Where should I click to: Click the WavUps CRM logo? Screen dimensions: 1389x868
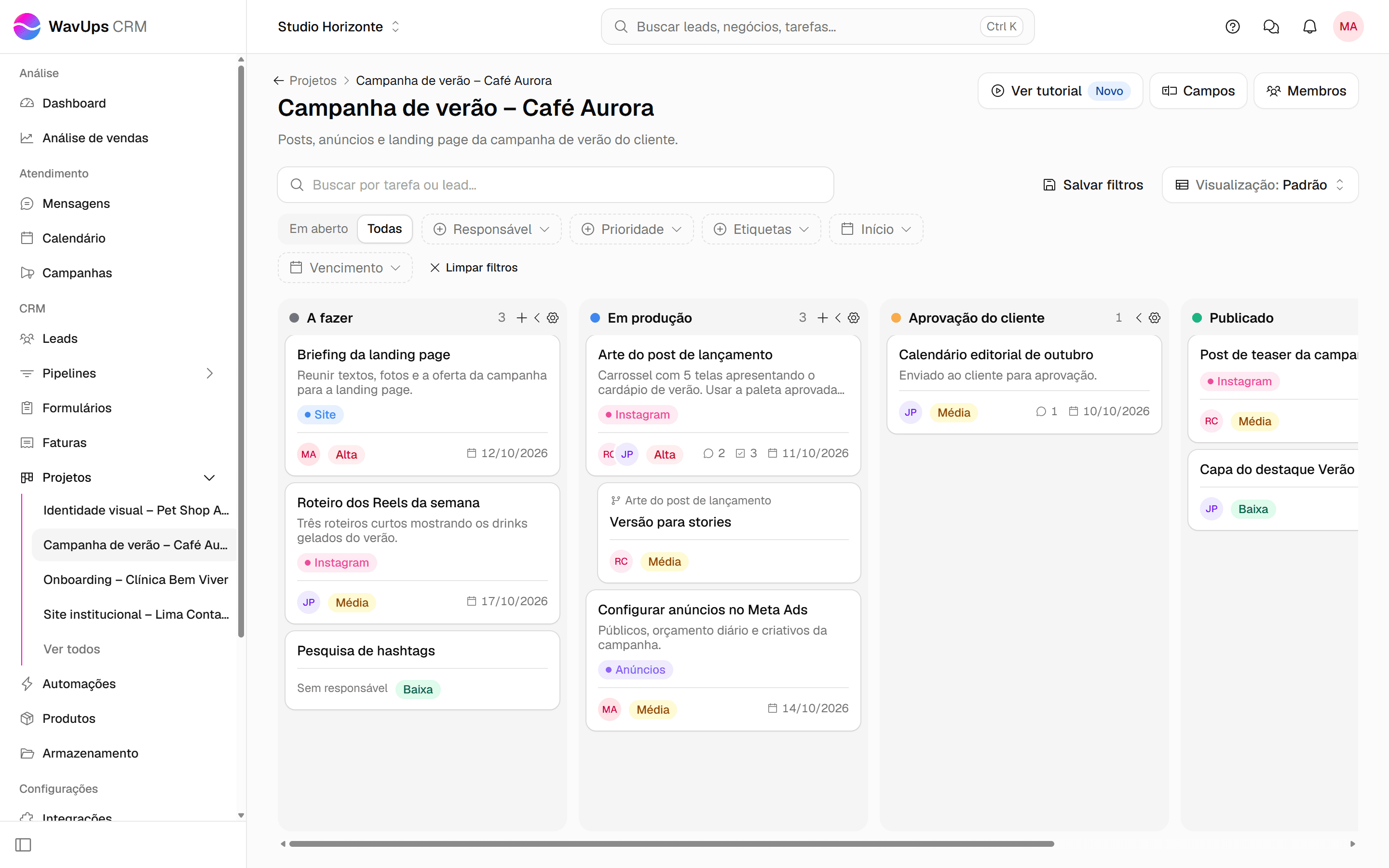pyautogui.click(x=80, y=27)
